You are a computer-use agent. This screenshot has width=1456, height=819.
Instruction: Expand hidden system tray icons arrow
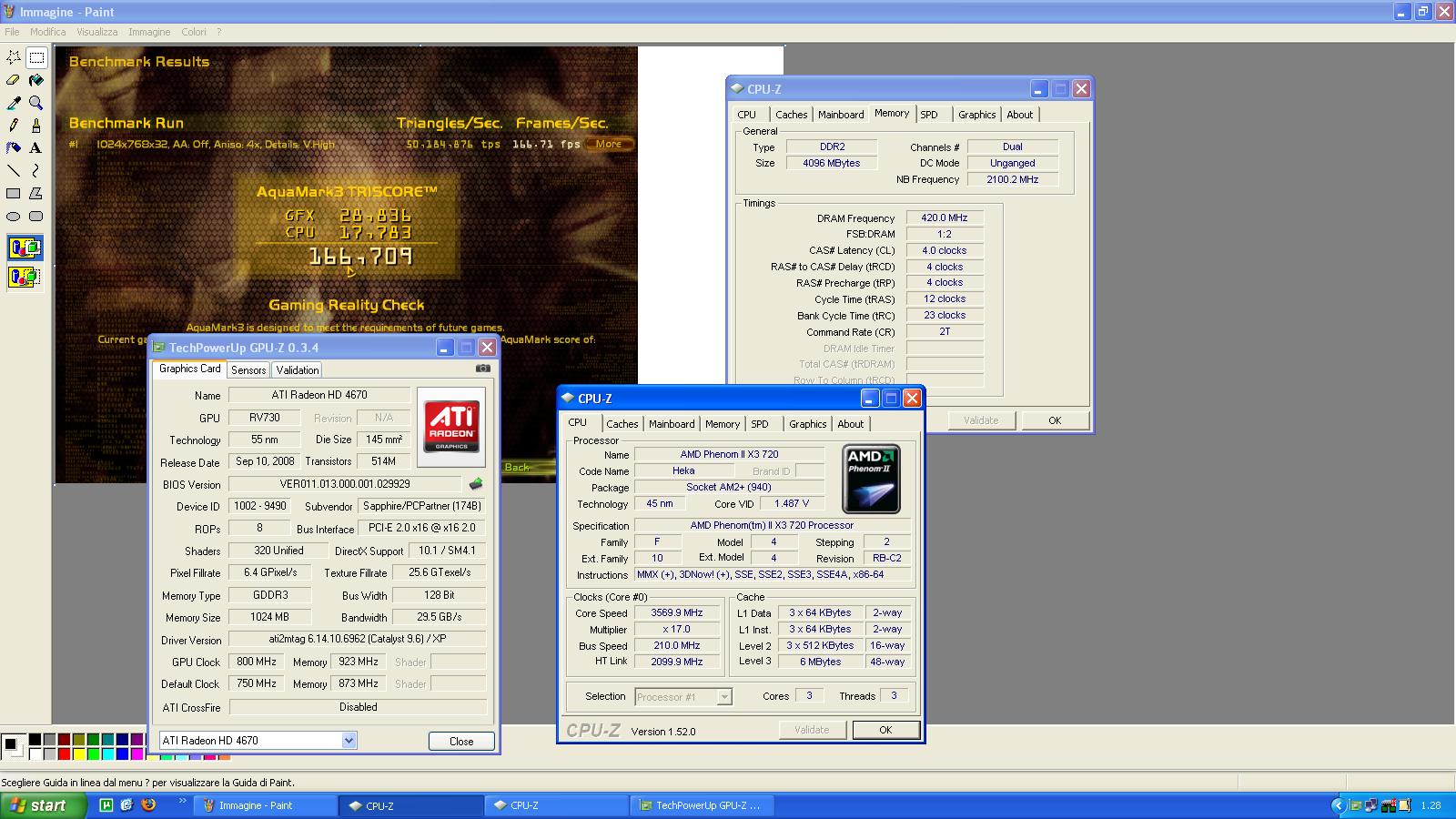[1338, 805]
